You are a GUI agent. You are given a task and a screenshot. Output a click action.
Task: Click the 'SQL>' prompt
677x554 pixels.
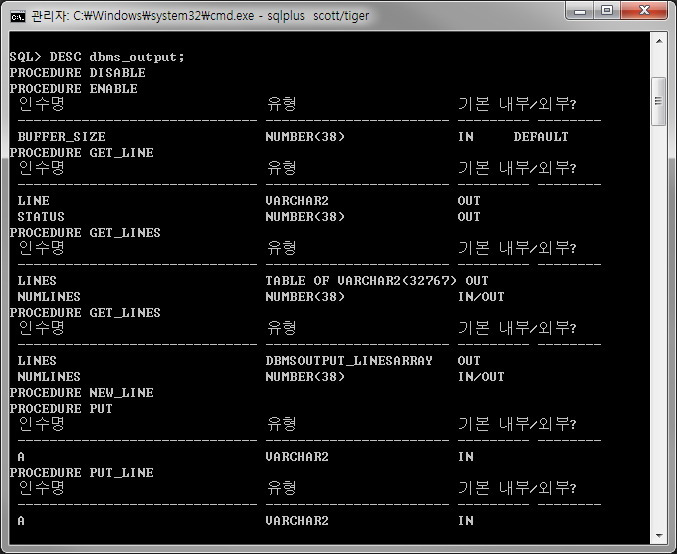pos(25,57)
